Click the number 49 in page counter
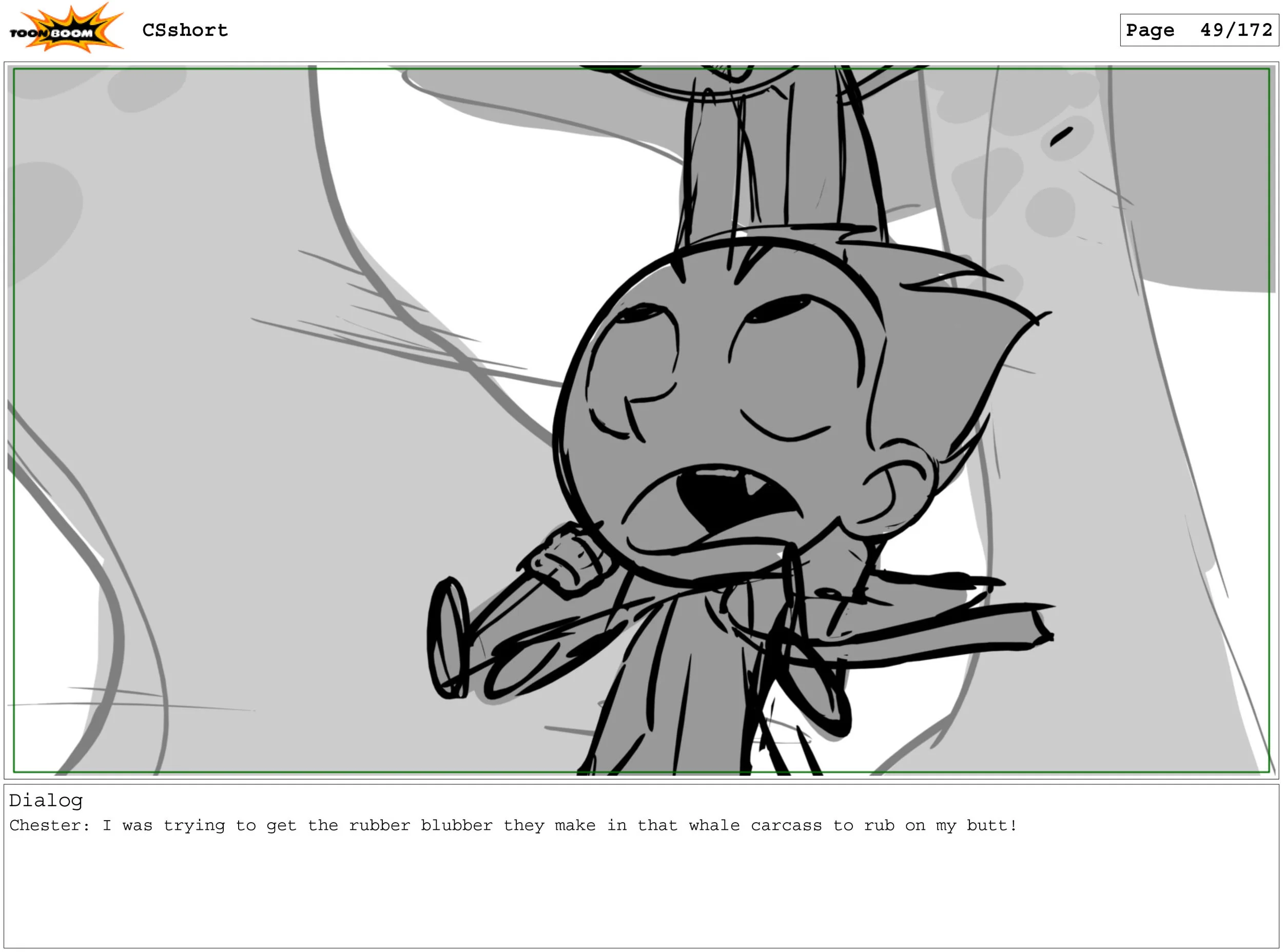The image size is (1283, 952). tap(1212, 30)
